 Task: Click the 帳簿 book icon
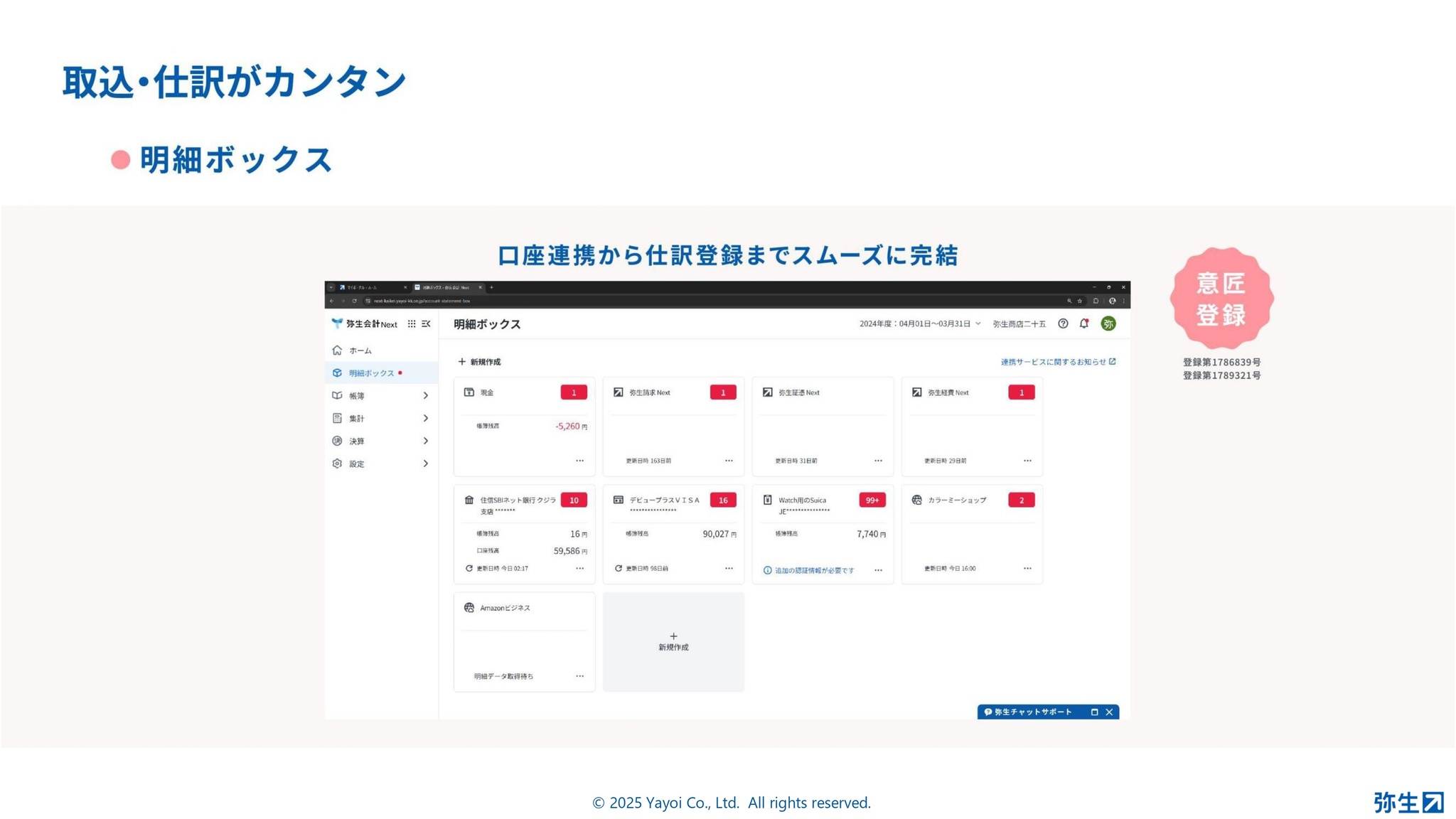[x=337, y=395]
